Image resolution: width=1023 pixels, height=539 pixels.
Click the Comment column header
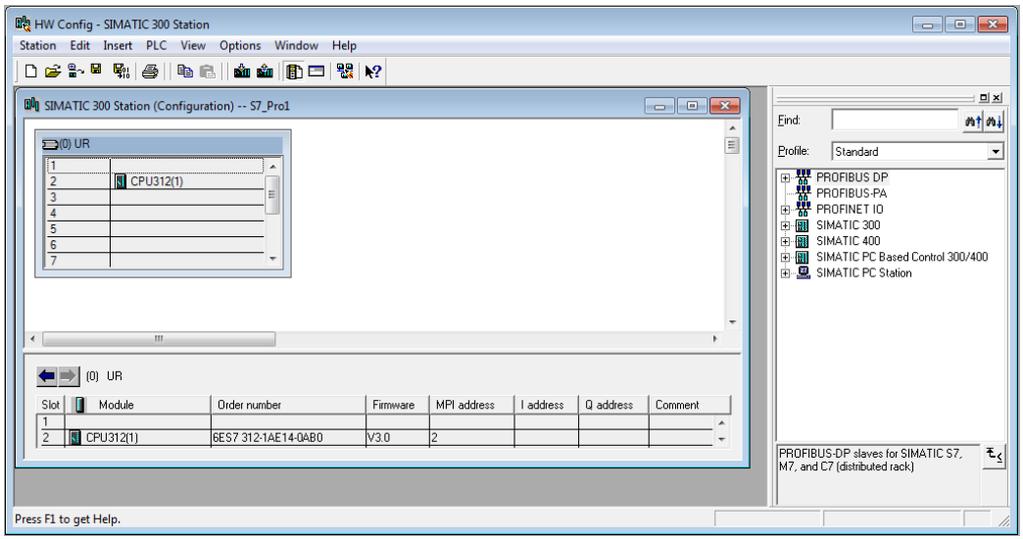tap(690, 405)
